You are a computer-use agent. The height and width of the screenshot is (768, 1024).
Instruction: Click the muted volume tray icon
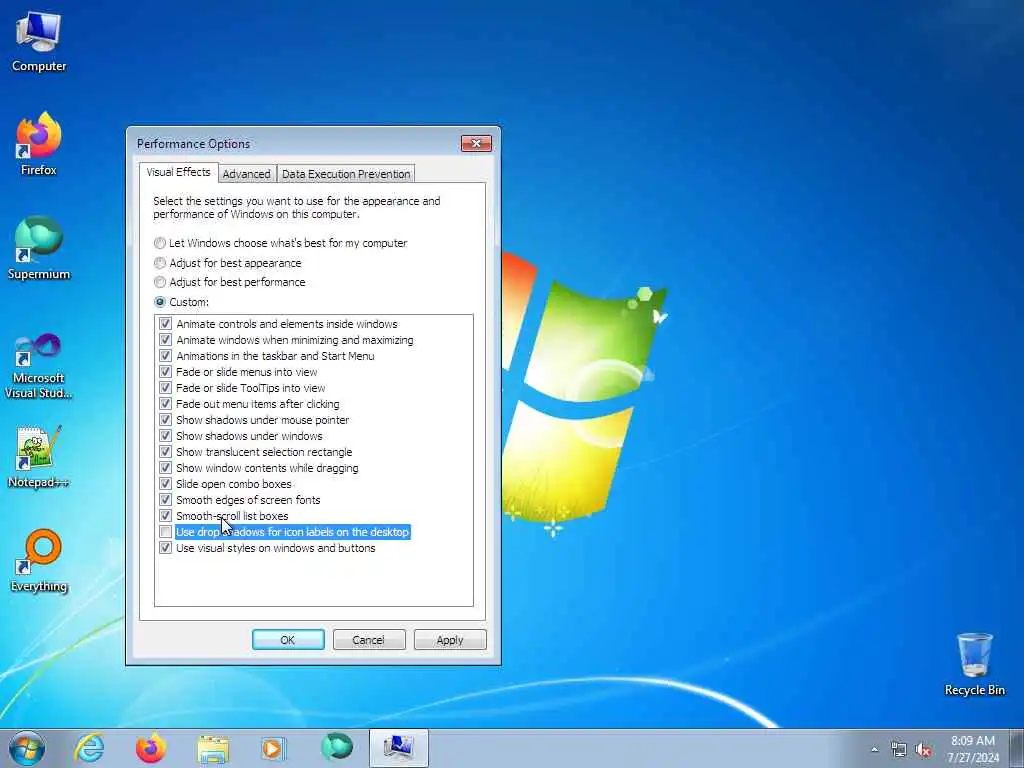pos(923,750)
